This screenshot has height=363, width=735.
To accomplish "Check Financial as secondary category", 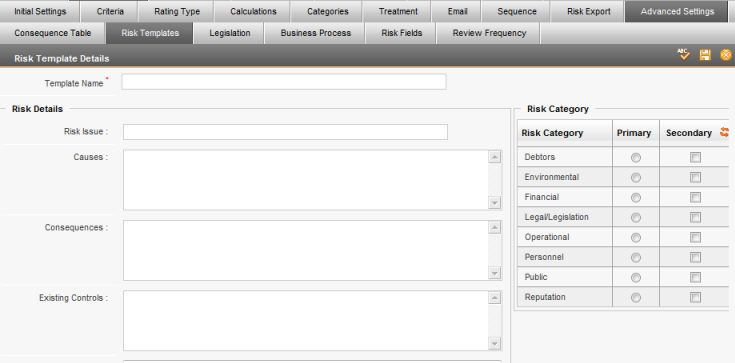I will pyautogui.click(x=695, y=197).
